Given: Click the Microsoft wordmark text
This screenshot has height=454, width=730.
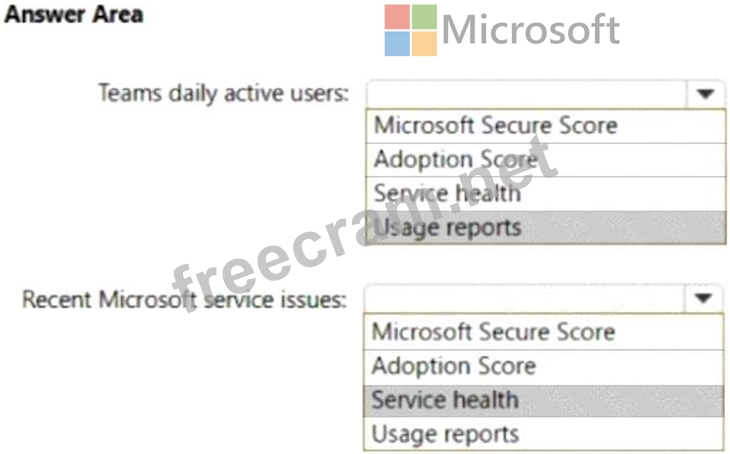Looking at the screenshot, I should click(531, 30).
